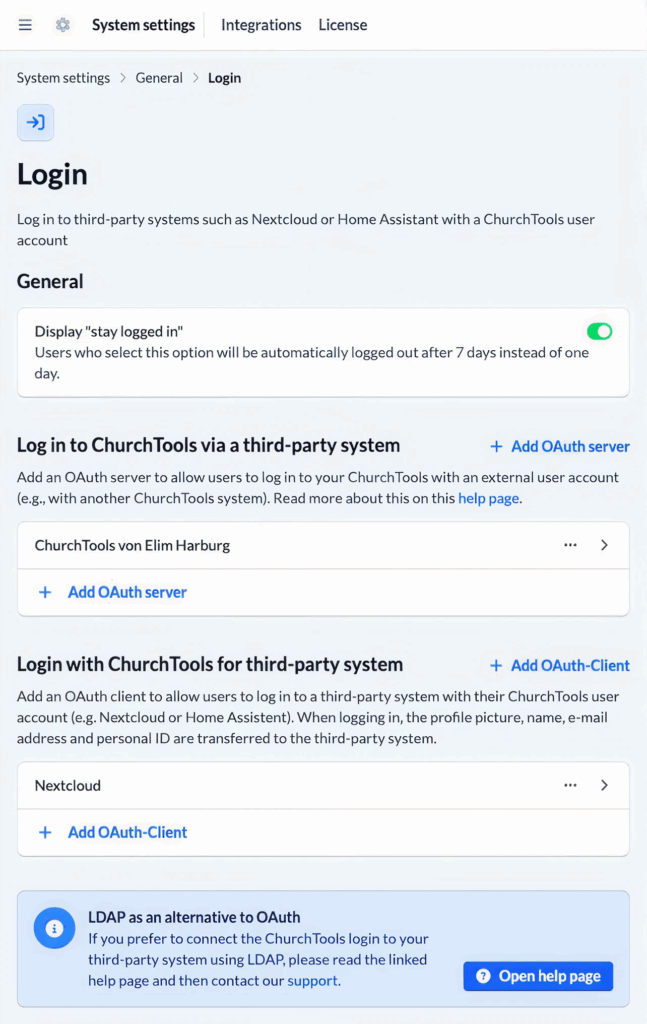Click the login arrow icon badge
Viewport: 647px width, 1024px height.
tap(36, 123)
